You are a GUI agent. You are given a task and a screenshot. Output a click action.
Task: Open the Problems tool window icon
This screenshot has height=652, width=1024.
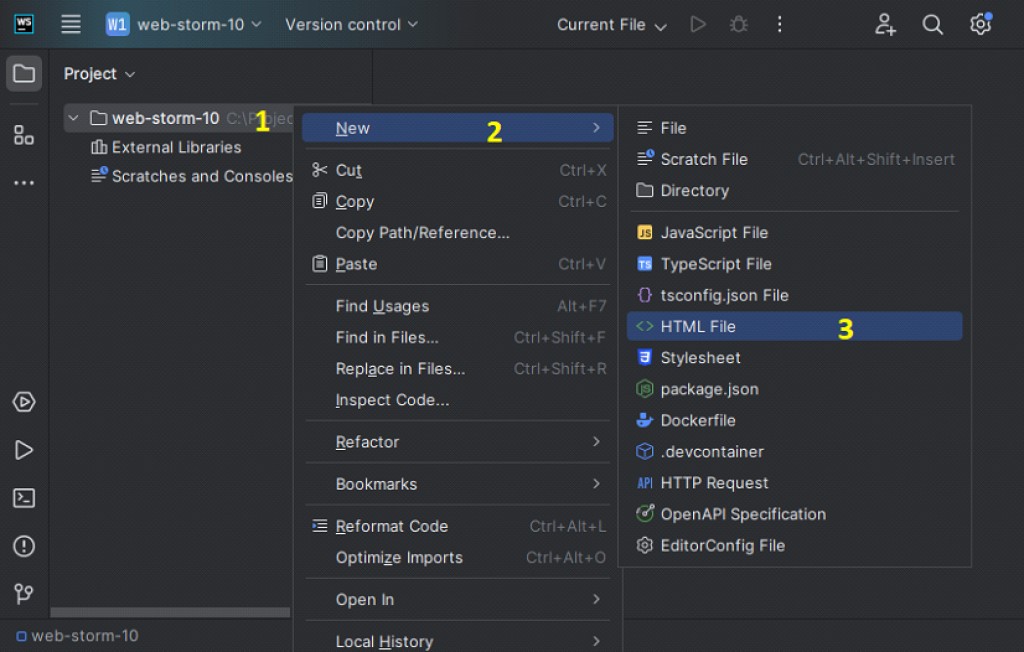coord(24,546)
